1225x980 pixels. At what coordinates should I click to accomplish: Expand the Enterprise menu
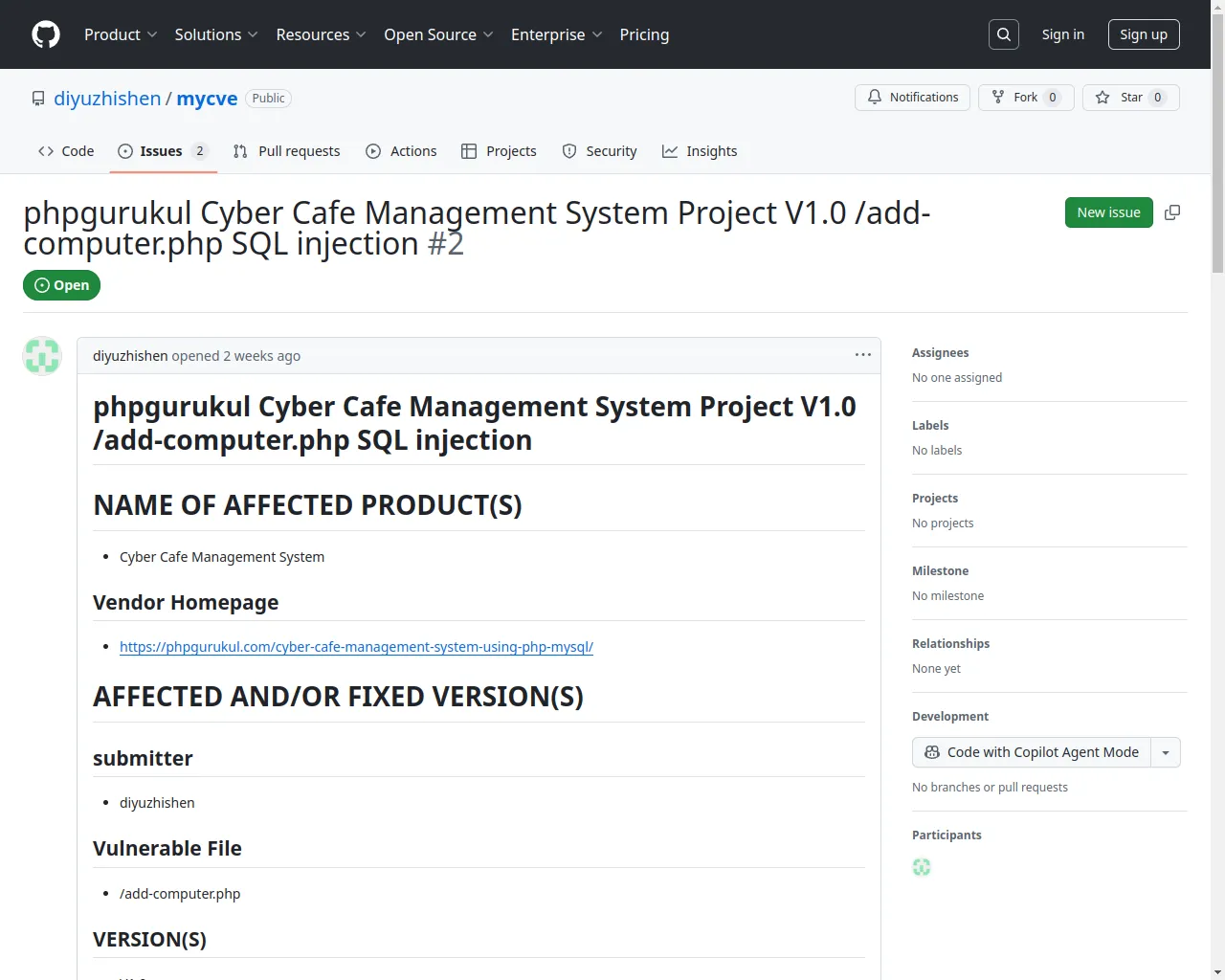(x=556, y=34)
